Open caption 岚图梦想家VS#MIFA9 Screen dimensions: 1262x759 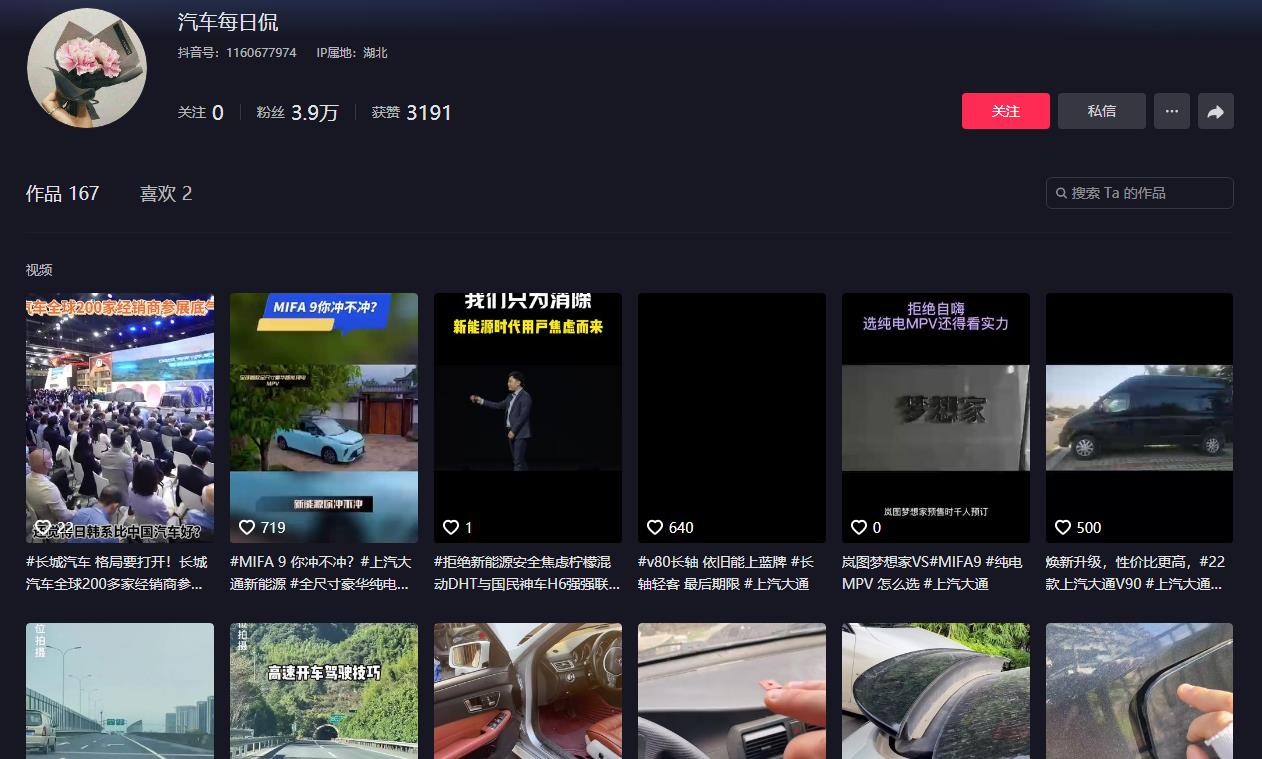932,573
